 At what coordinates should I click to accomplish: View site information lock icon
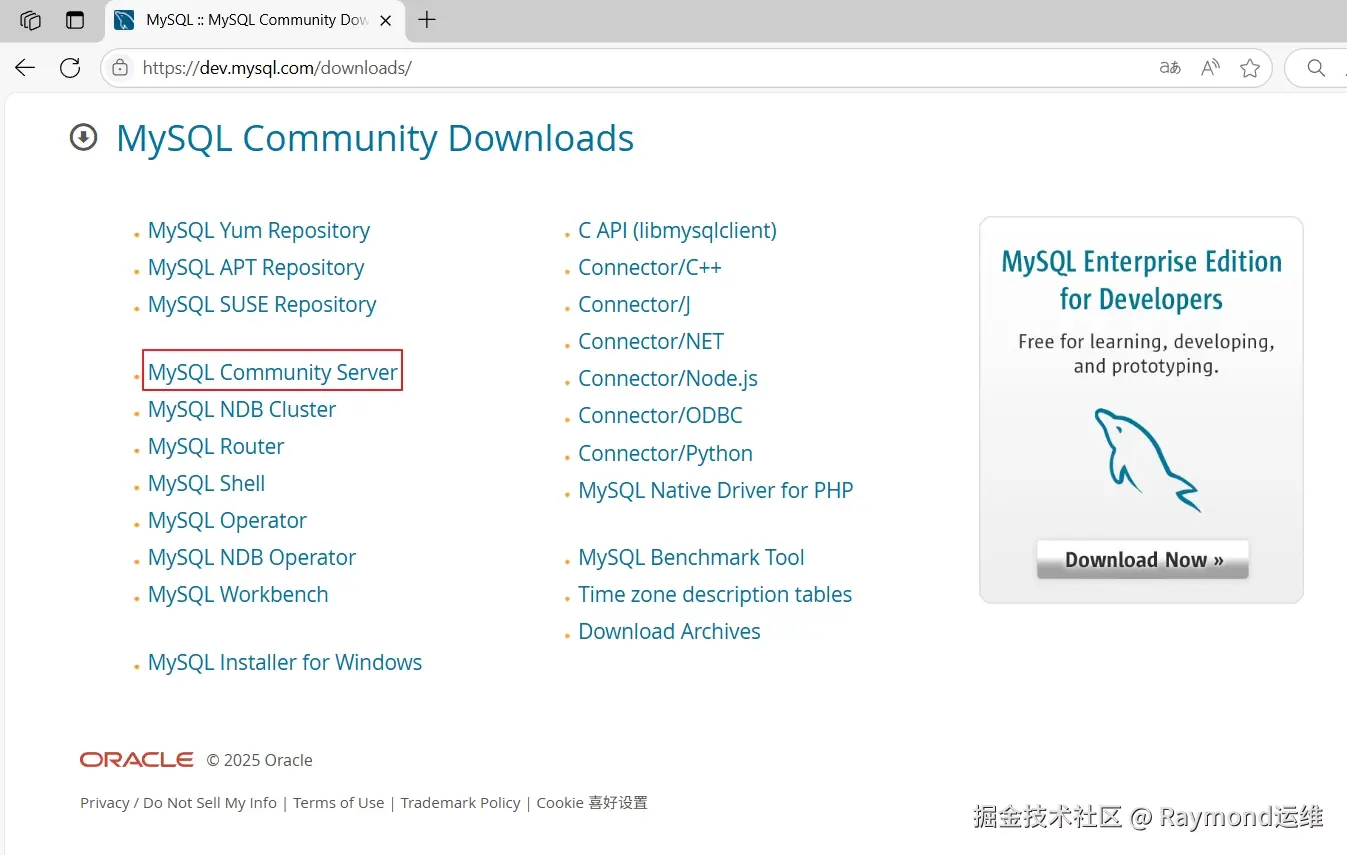(x=120, y=68)
